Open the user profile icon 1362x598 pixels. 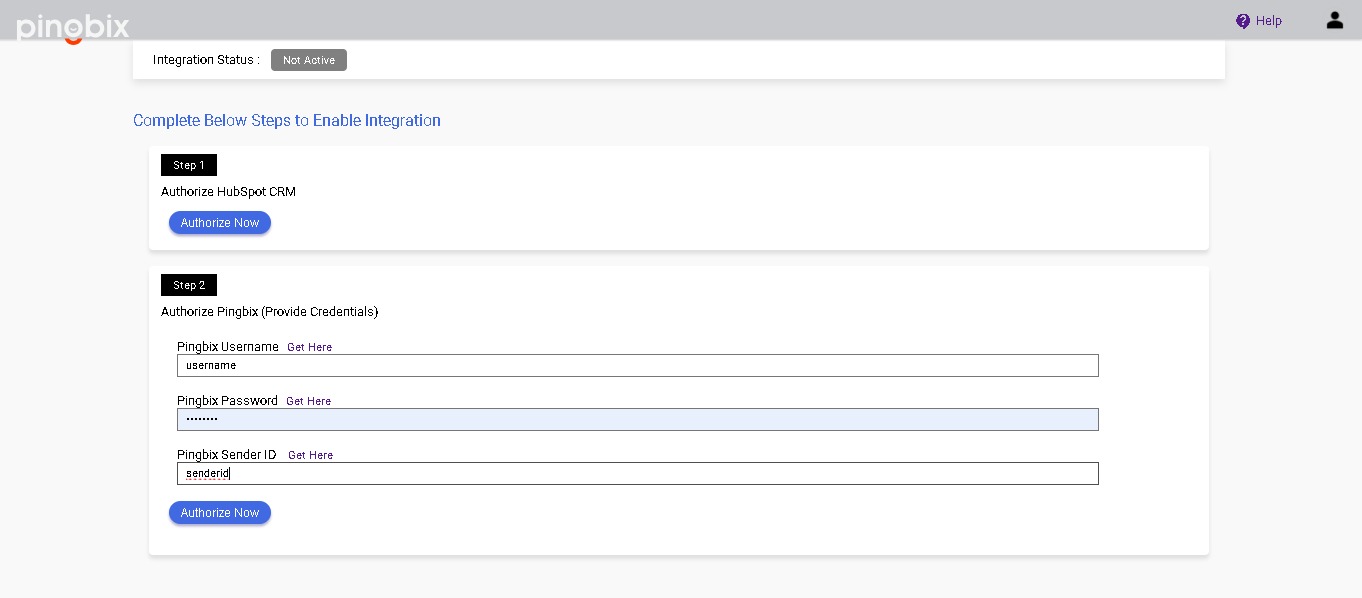pos(1334,20)
